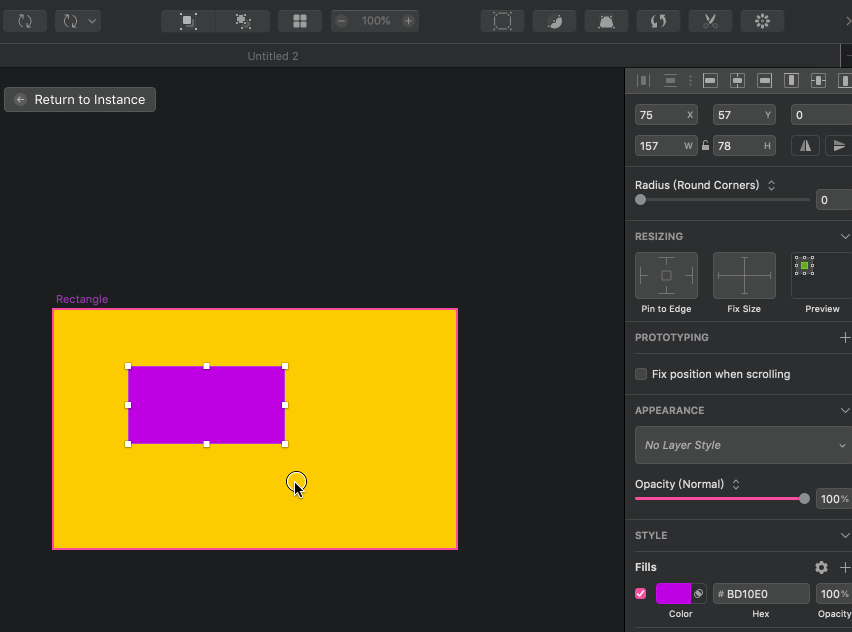Click the Fix Size resizing control
Image resolution: width=852 pixels, height=632 pixels.
click(x=744, y=276)
